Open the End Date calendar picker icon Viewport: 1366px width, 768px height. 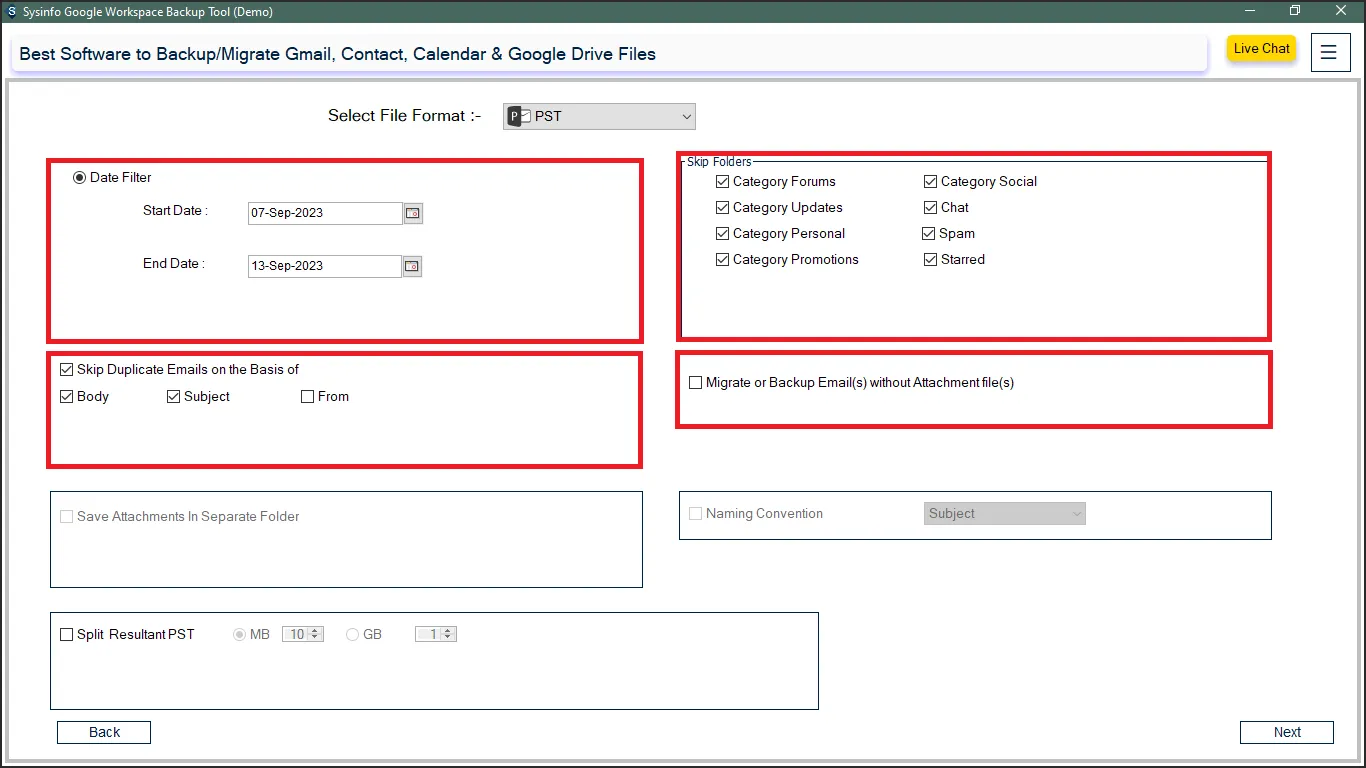click(x=412, y=266)
